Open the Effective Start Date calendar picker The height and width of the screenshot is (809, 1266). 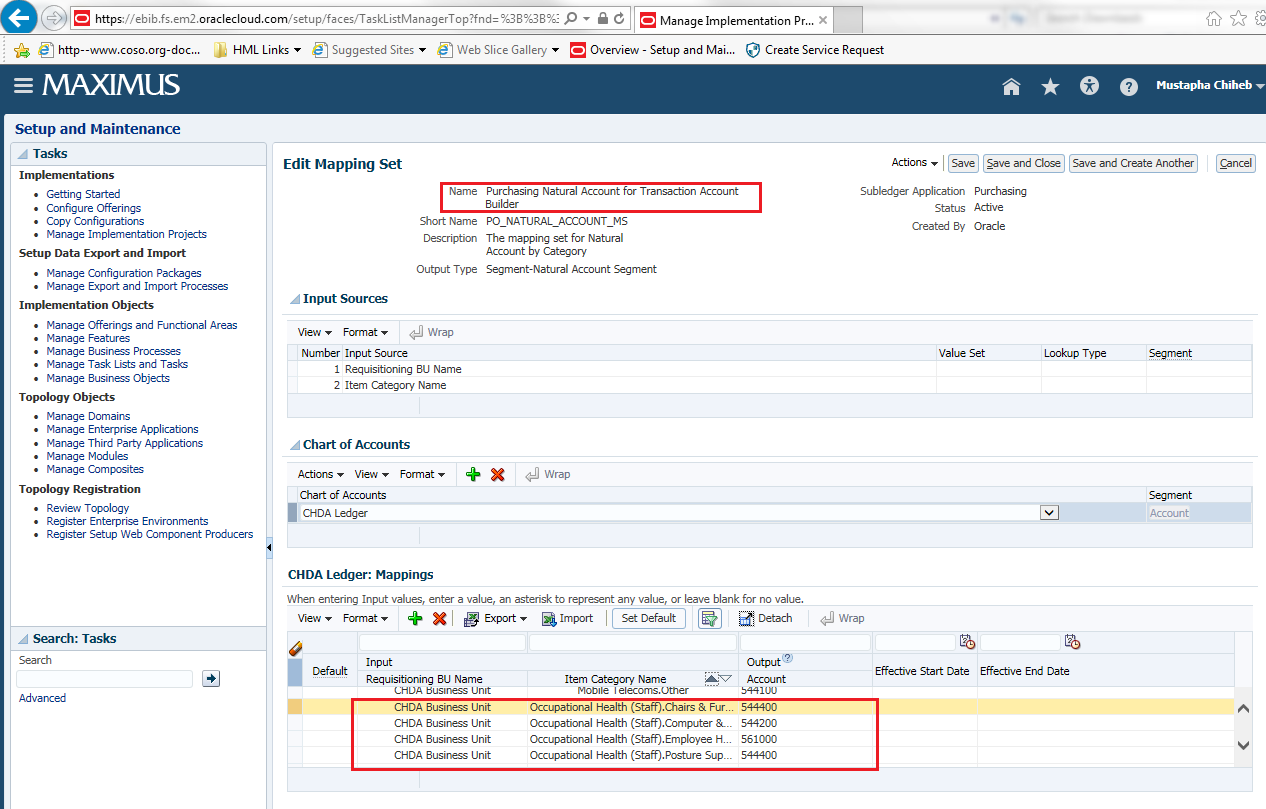tap(967, 641)
